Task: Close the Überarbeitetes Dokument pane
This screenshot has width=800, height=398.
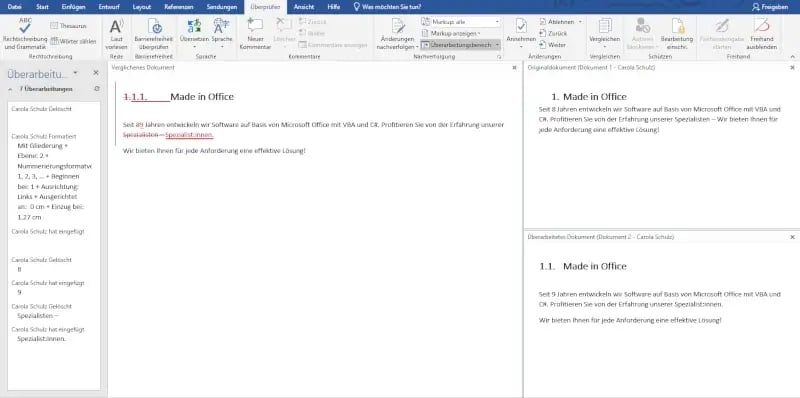Action: 792,237
